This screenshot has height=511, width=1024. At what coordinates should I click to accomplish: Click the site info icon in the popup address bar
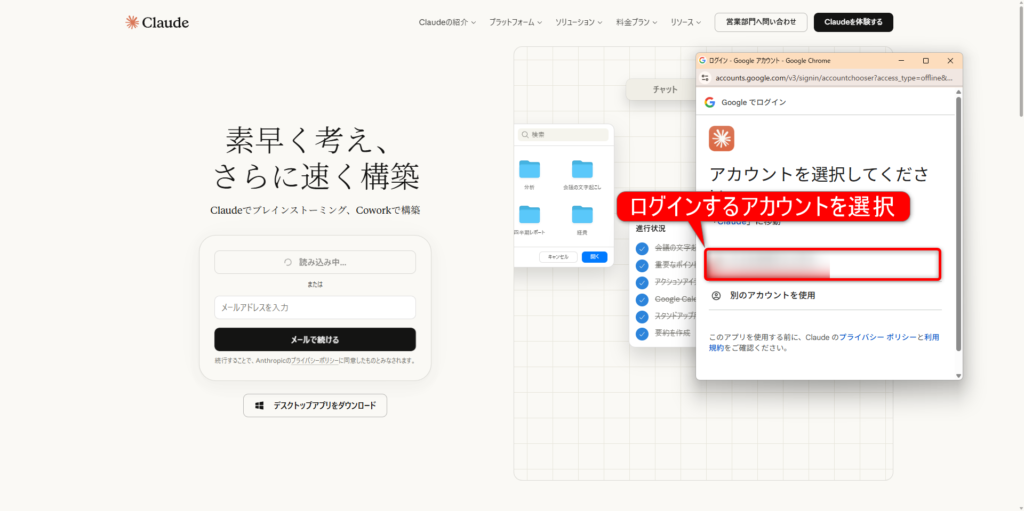tap(705, 77)
